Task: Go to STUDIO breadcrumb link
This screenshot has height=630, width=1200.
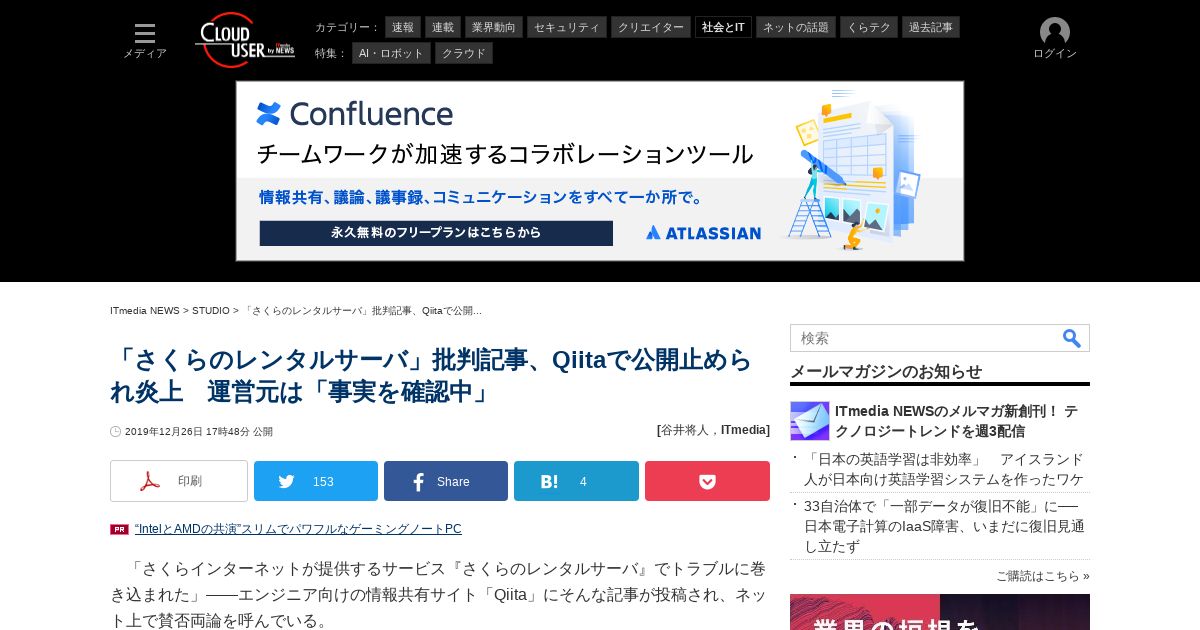Action: click(x=211, y=311)
